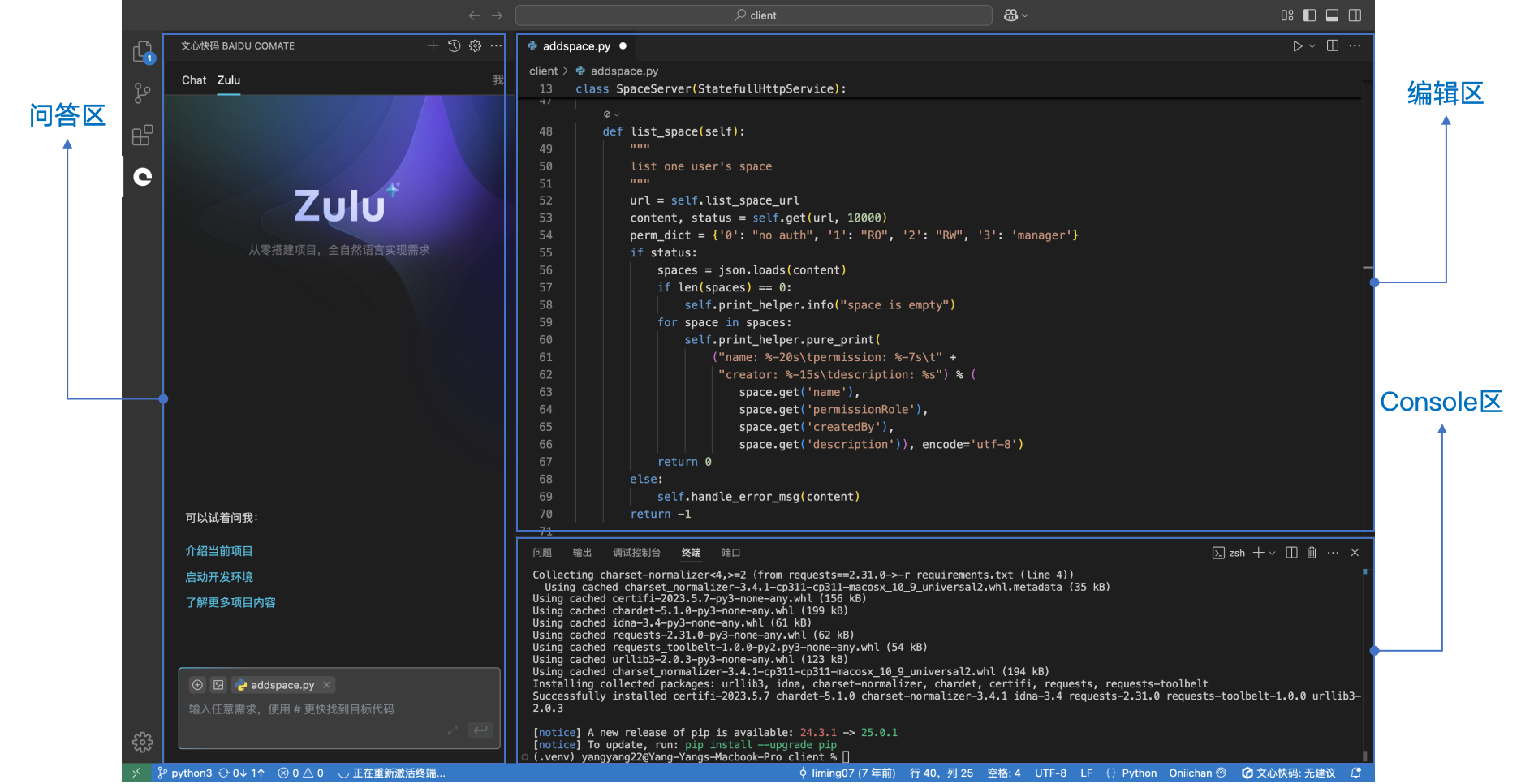Expand the run options dropdown arrow
The image size is (1521, 784).
point(1312,46)
